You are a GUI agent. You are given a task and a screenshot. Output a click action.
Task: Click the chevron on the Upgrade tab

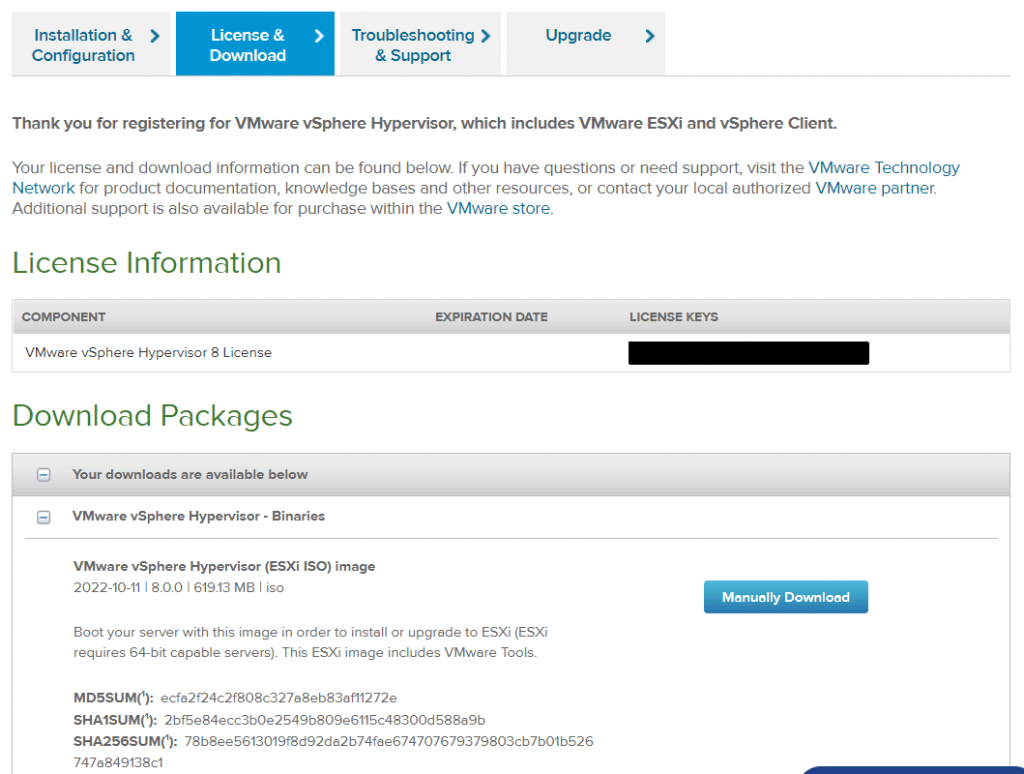click(x=650, y=35)
